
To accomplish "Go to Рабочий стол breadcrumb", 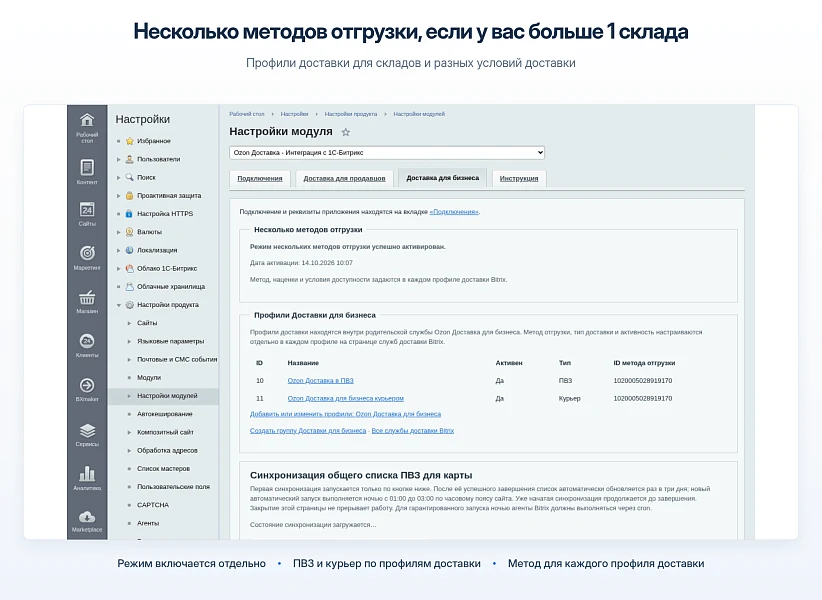I will coord(247,114).
